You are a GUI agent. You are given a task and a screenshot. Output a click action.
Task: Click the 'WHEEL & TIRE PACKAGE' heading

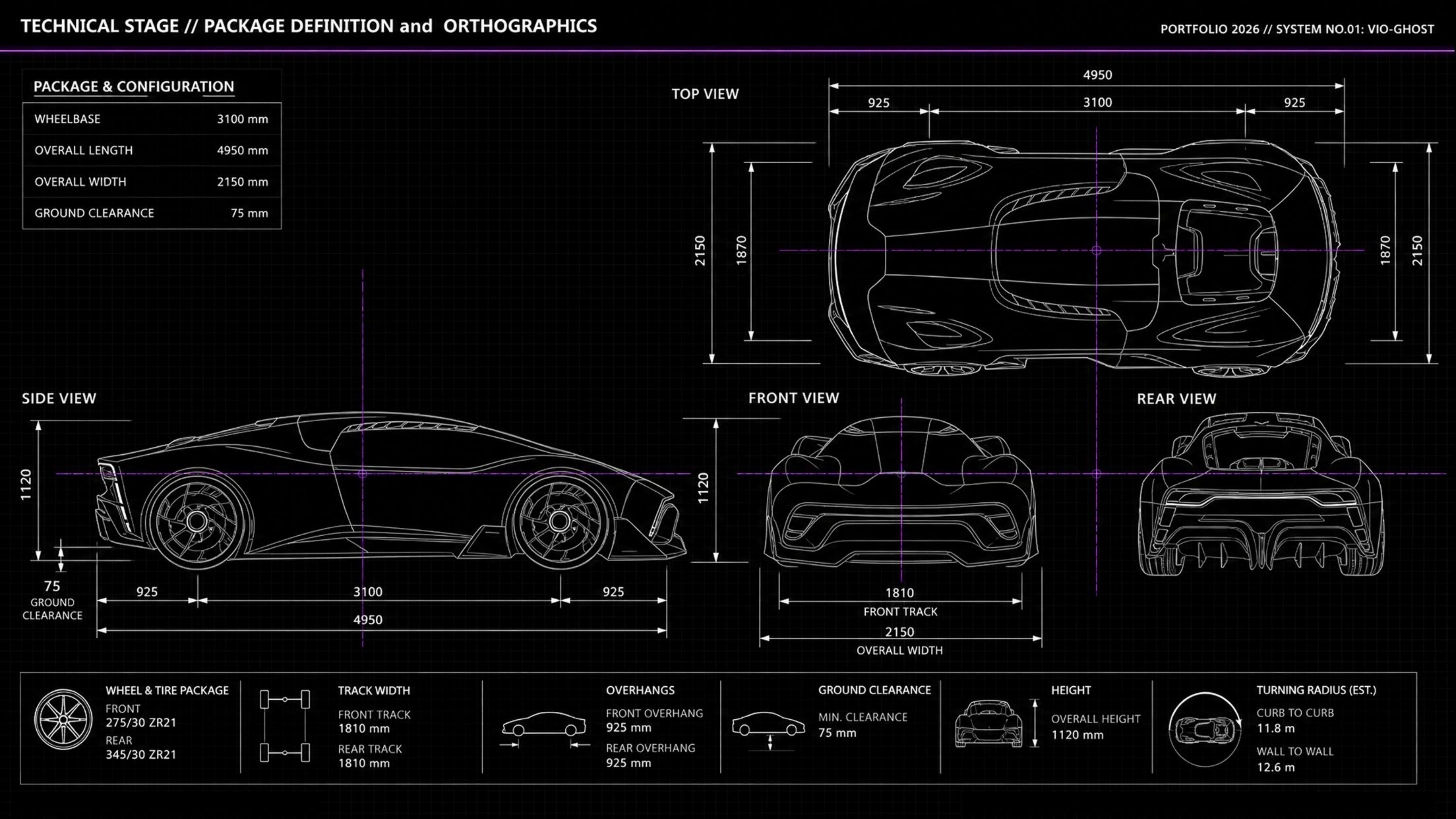point(167,691)
